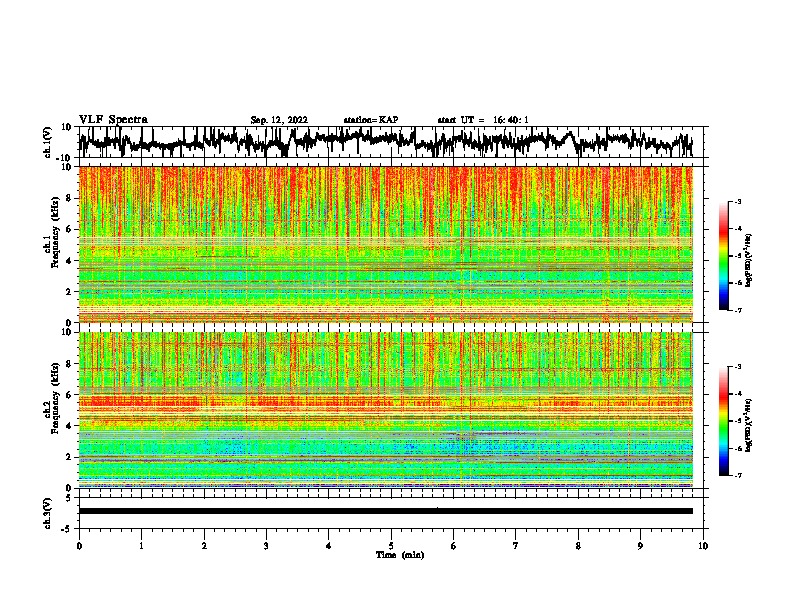Screen dimensions: 792x612
Task: Click the -3 label on ch.1 colorbar
Action: 738,202
